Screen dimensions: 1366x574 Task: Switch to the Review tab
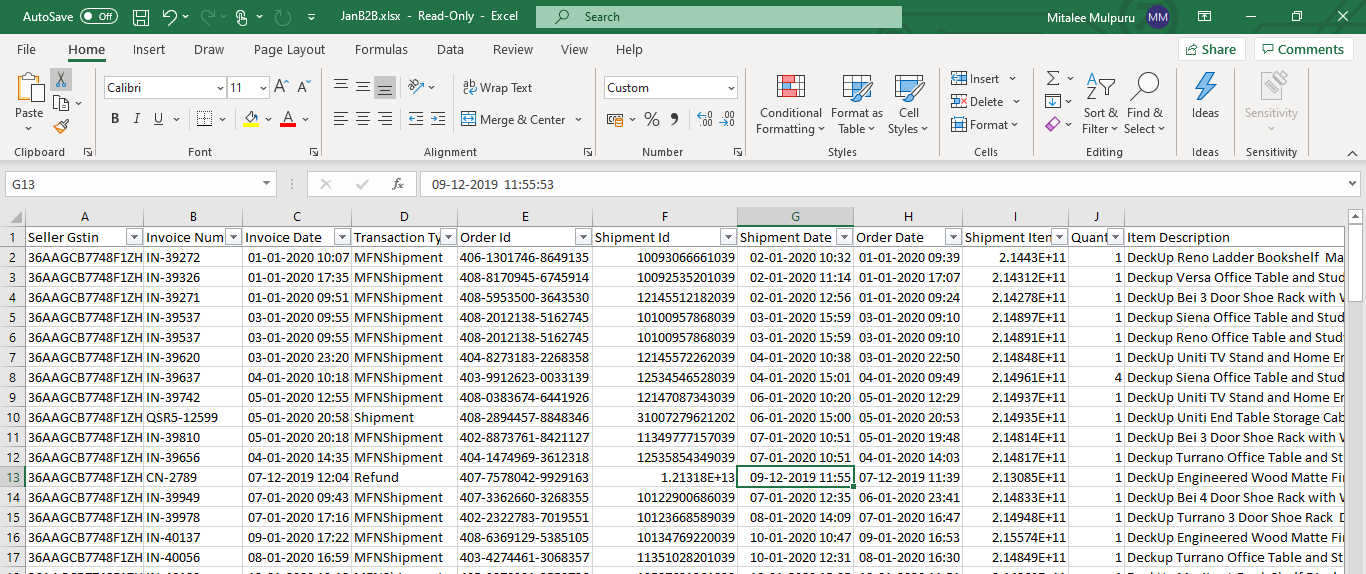pyautogui.click(x=513, y=49)
